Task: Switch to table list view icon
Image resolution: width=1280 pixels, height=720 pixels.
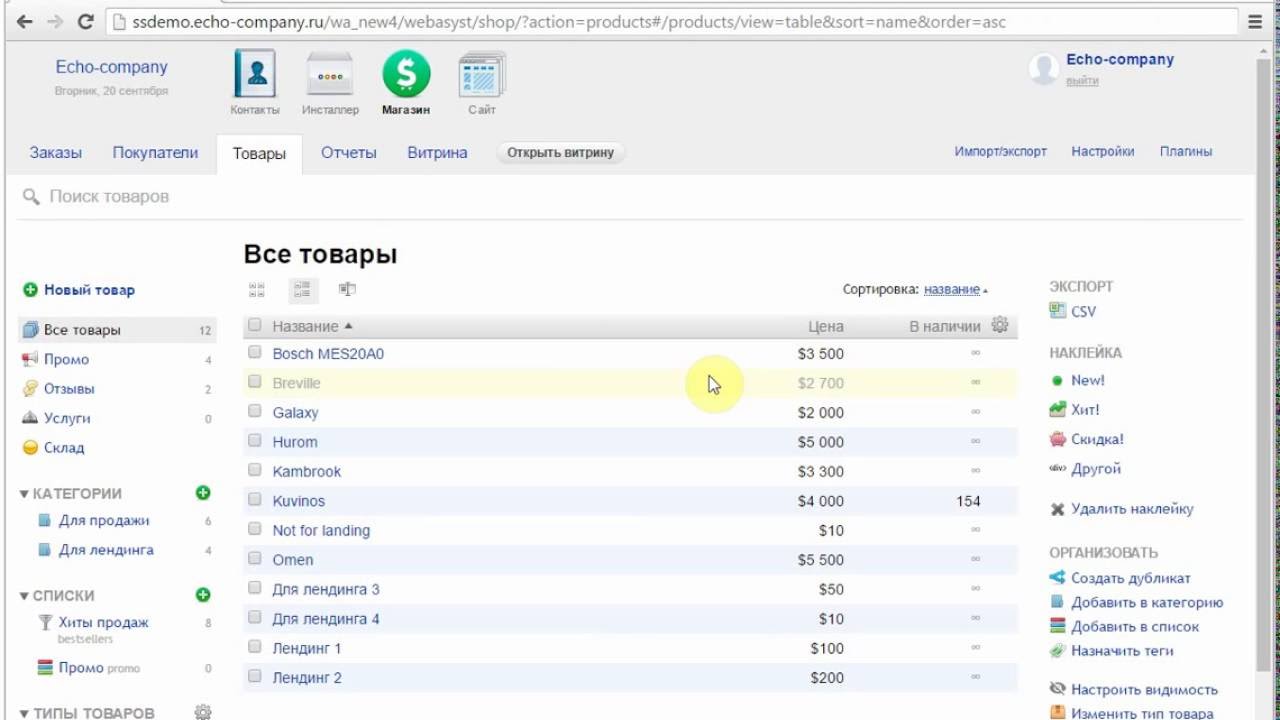Action: click(302, 290)
